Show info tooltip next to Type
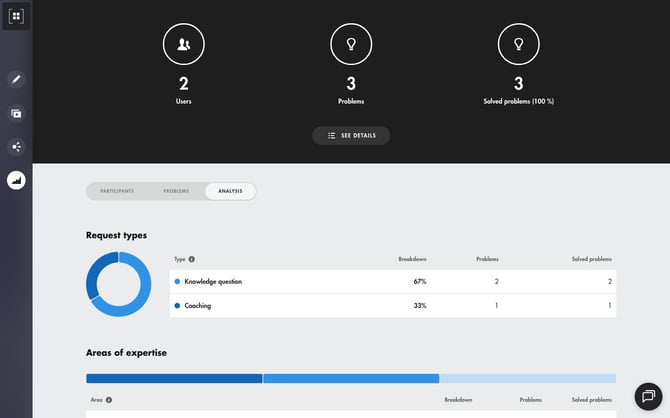Viewport: 670px width, 418px height. (192, 259)
